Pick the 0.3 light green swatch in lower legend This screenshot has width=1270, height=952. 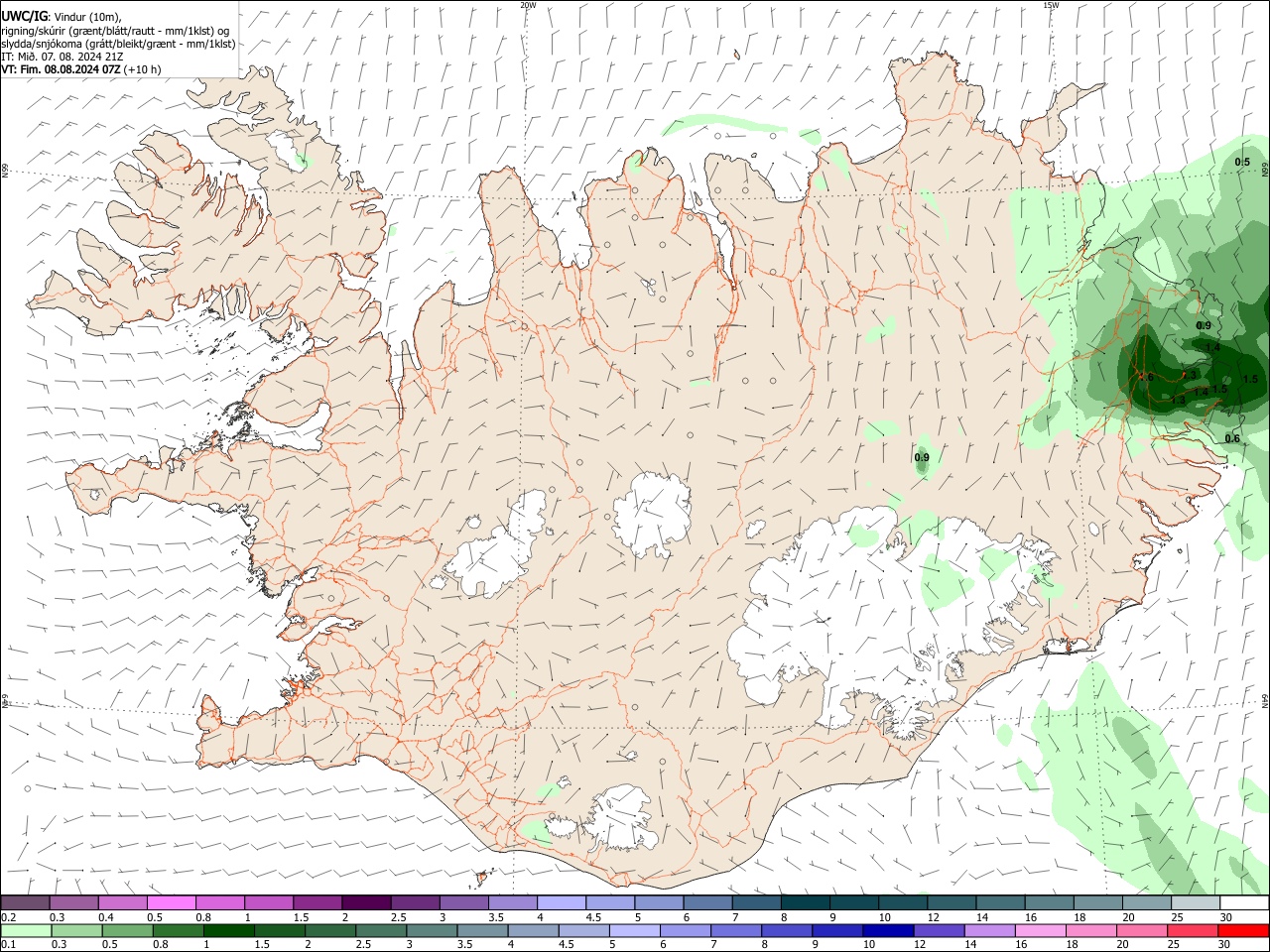tap(76, 930)
